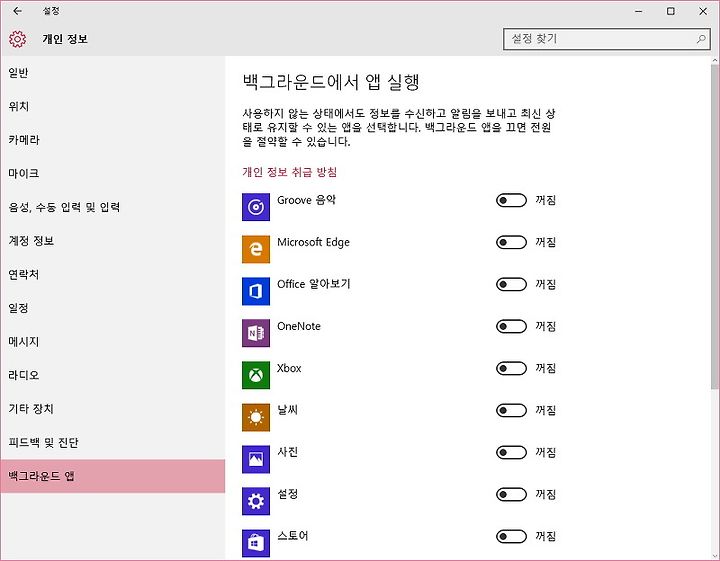Toggle background switch for OneNote
The height and width of the screenshot is (561, 720).
pyautogui.click(x=511, y=326)
